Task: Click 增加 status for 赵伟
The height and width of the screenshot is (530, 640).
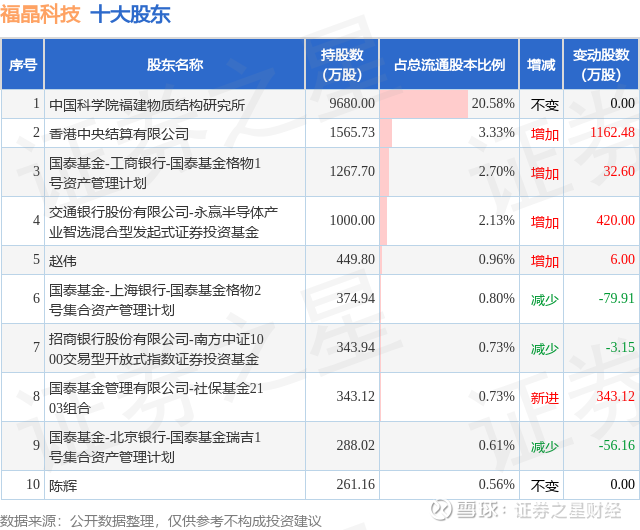Action: coord(544,261)
